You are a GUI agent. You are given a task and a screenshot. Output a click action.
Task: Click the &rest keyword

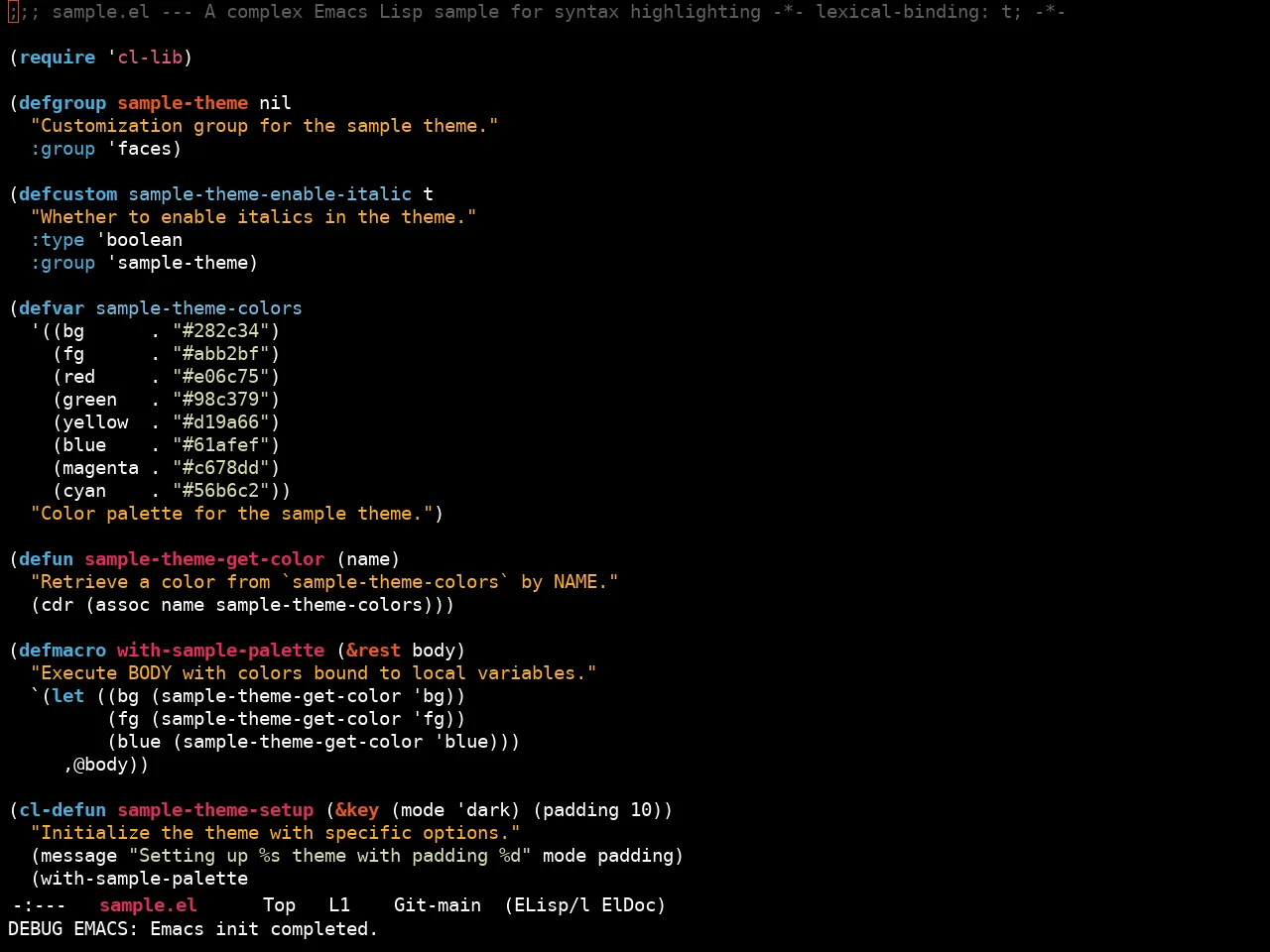point(373,651)
